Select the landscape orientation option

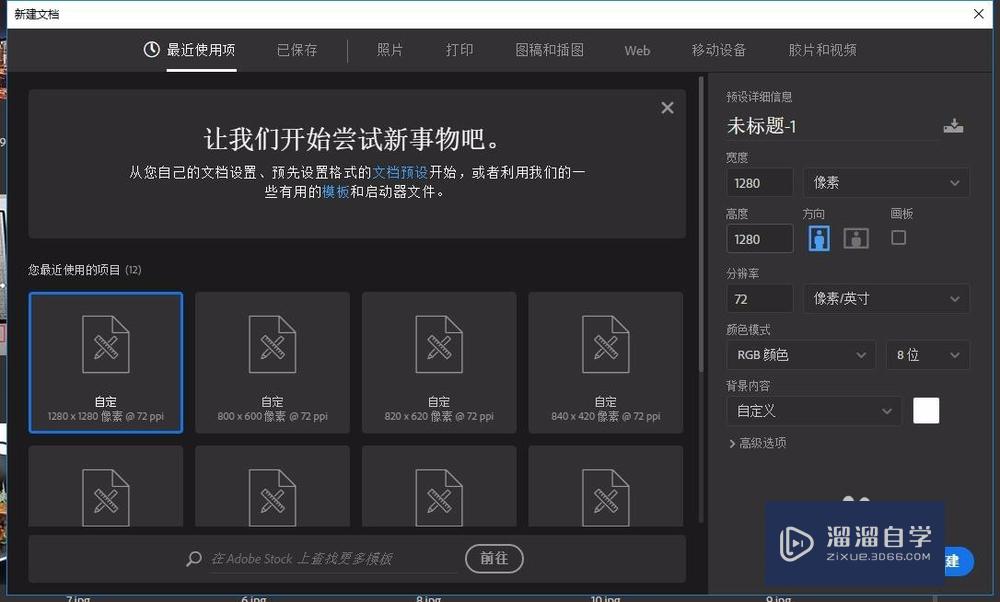[x=856, y=237]
